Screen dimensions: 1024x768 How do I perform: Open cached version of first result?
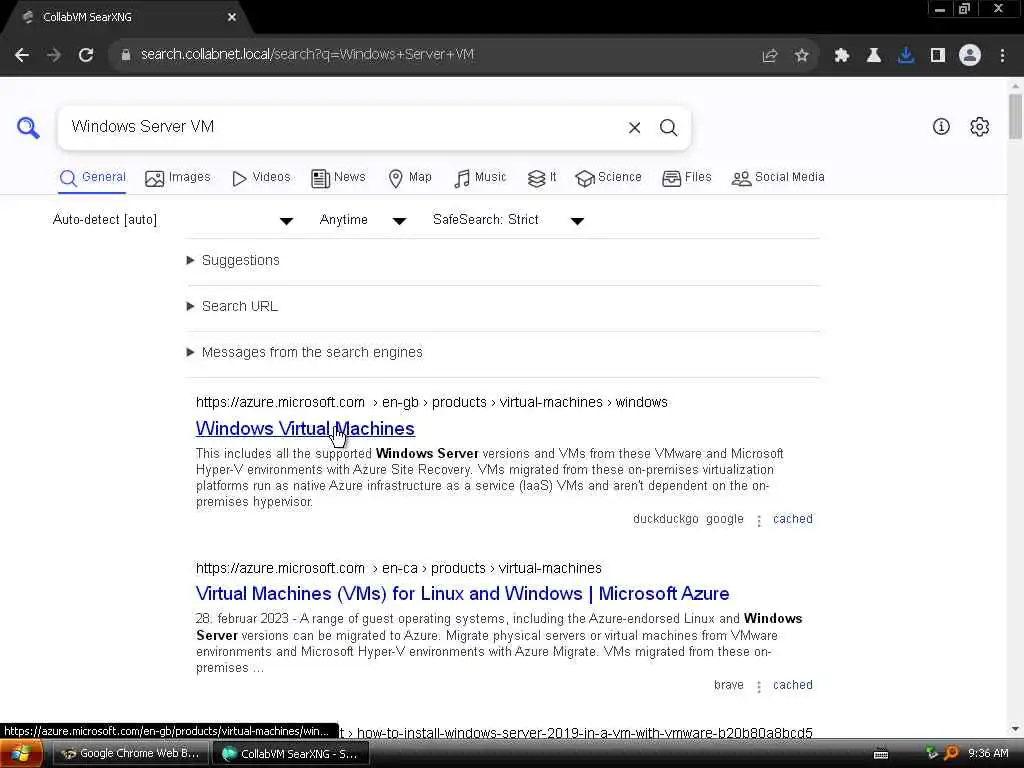pos(793,519)
